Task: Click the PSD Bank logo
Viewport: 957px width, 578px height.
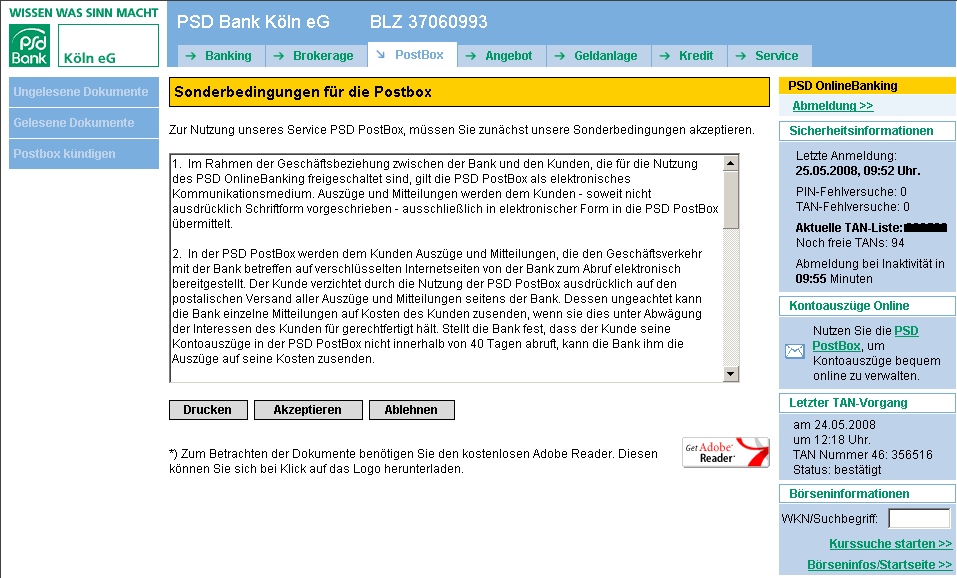Action: [29, 46]
